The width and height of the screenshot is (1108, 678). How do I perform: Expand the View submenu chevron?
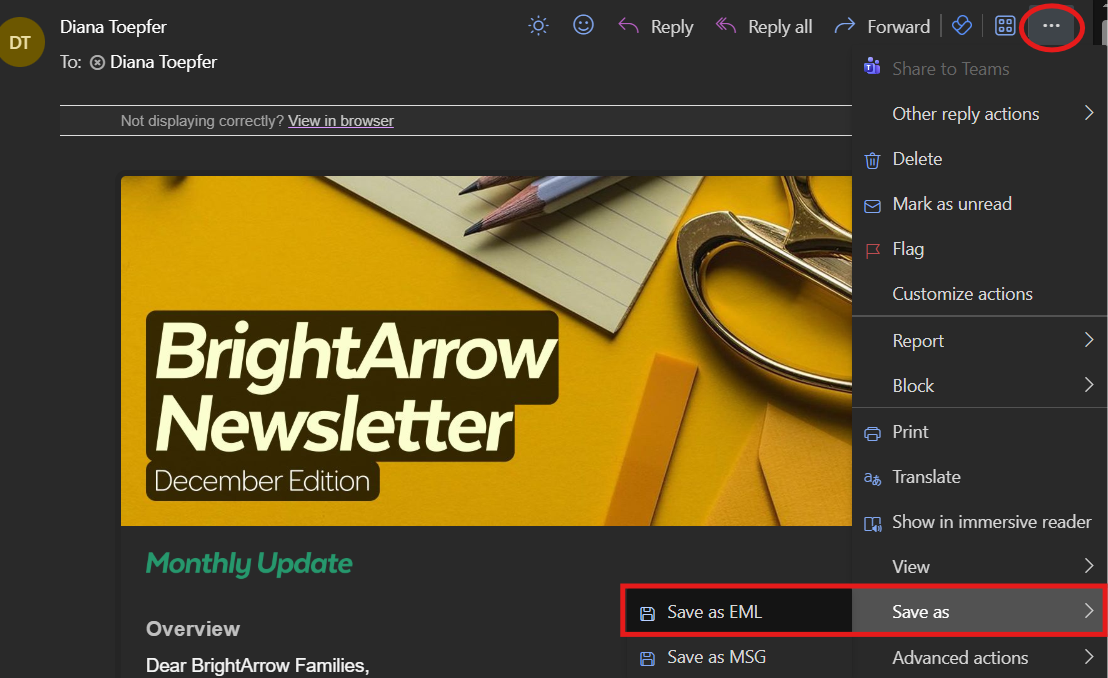click(1089, 566)
